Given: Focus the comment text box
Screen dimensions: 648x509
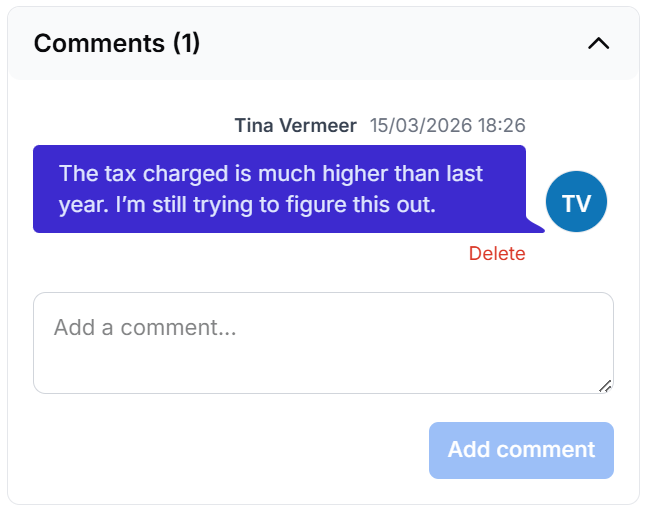Looking at the screenshot, I should (323, 353).
